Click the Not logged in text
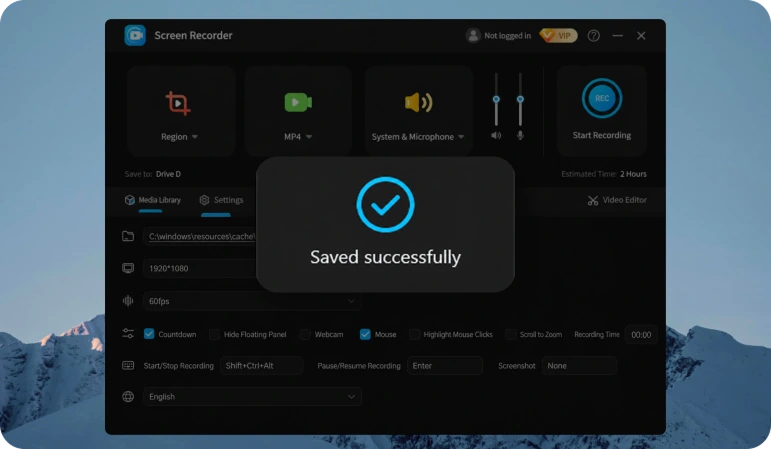 point(507,35)
